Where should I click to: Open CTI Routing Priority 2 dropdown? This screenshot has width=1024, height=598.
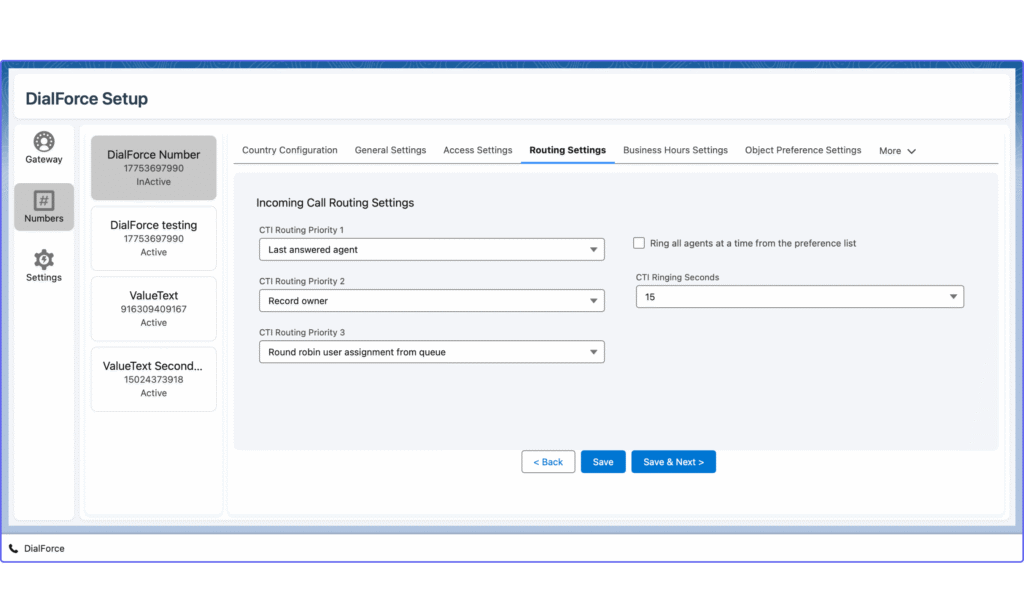tap(432, 301)
